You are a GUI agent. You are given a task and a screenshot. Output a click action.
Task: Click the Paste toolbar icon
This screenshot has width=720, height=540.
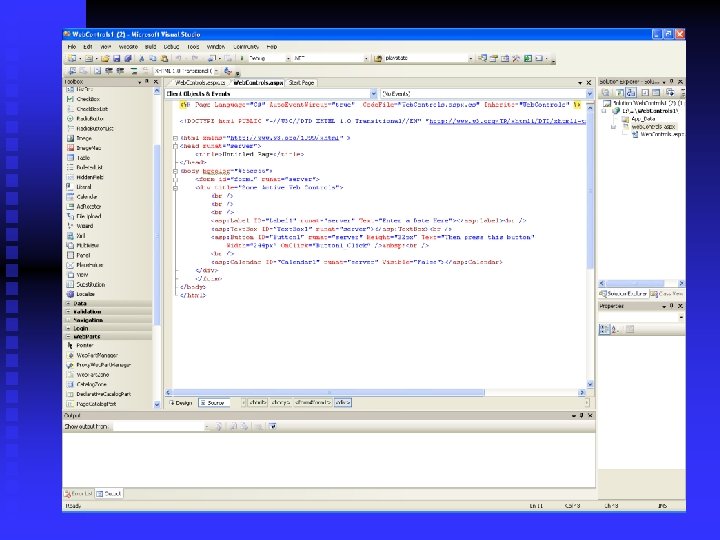(x=164, y=58)
